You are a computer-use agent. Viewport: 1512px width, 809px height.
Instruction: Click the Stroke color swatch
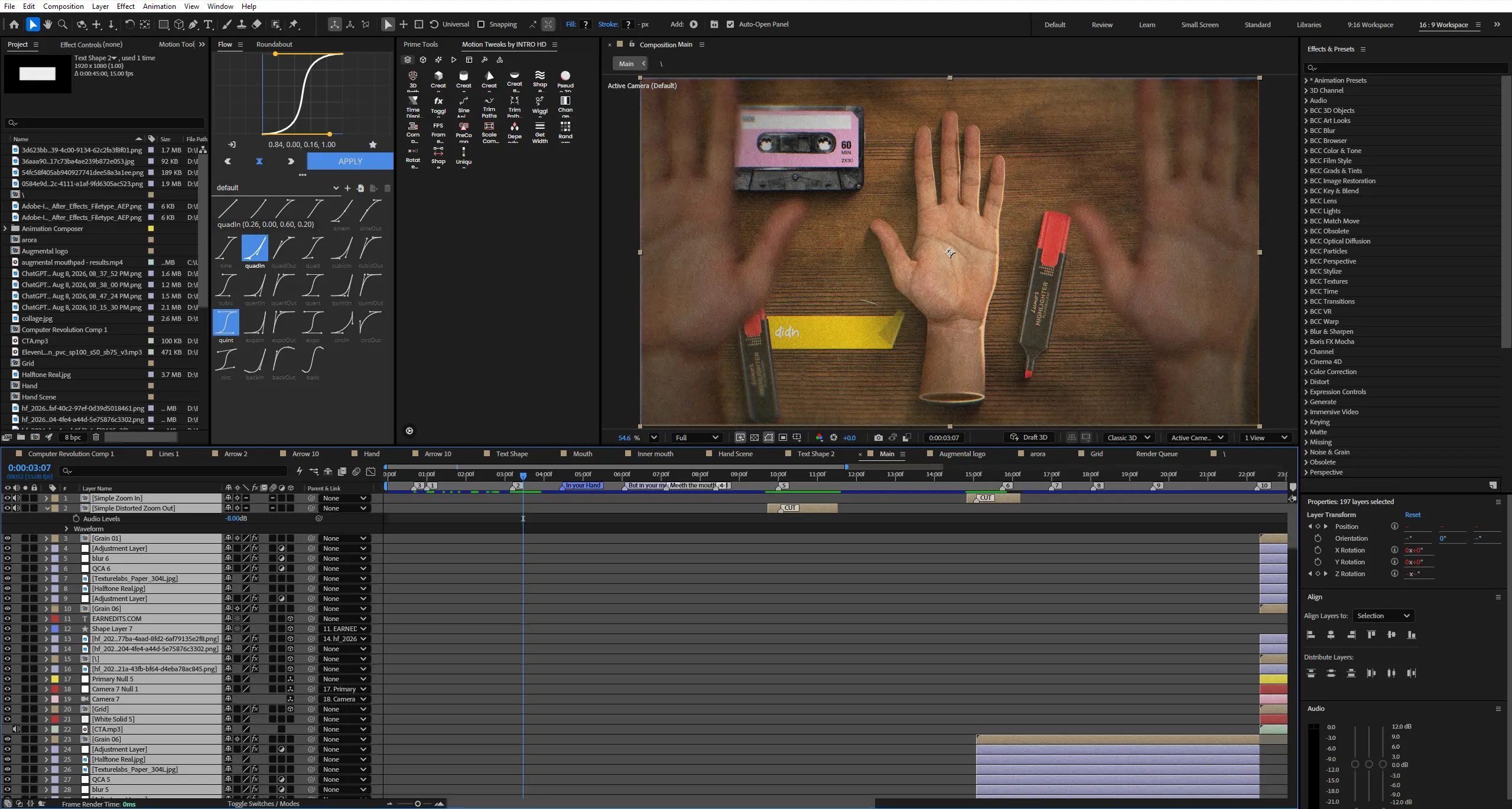[628, 24]
